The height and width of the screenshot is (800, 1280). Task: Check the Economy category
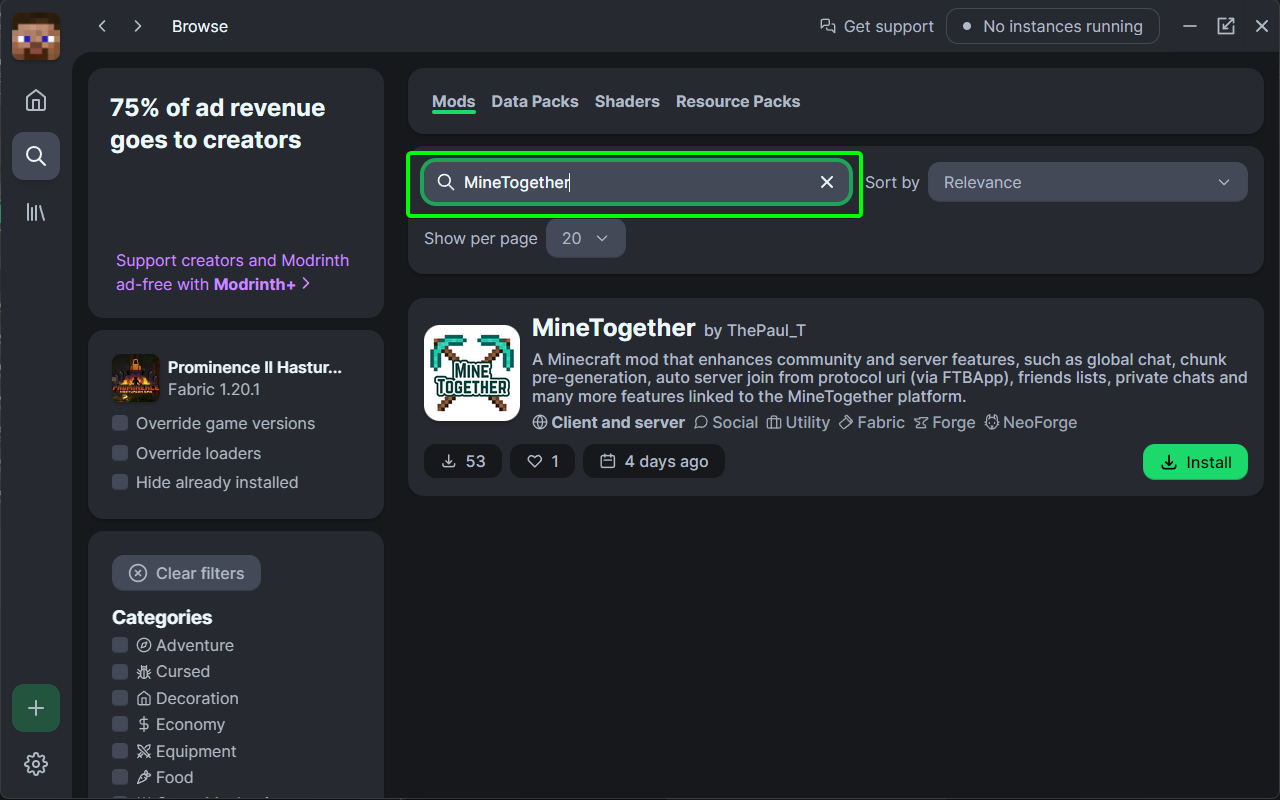120,724
